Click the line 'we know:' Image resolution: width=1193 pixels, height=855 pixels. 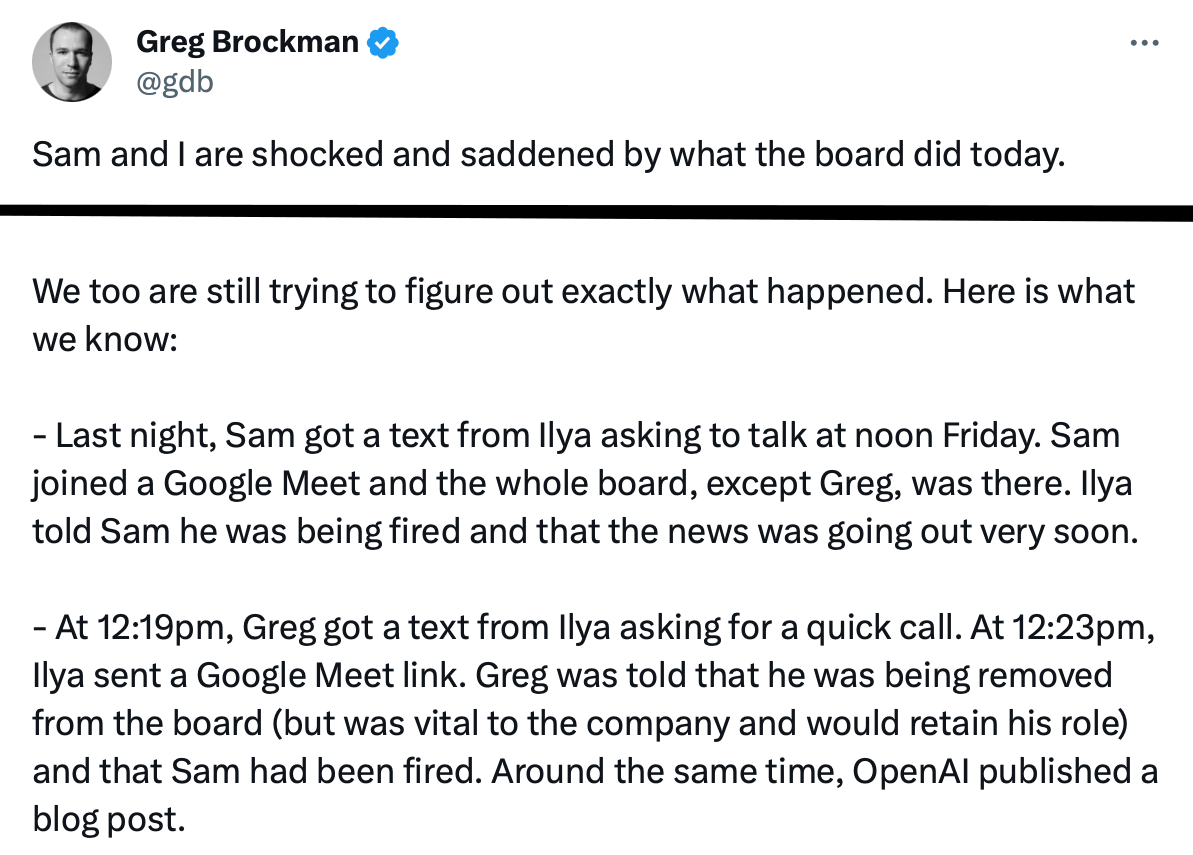(x=105, y=339)
